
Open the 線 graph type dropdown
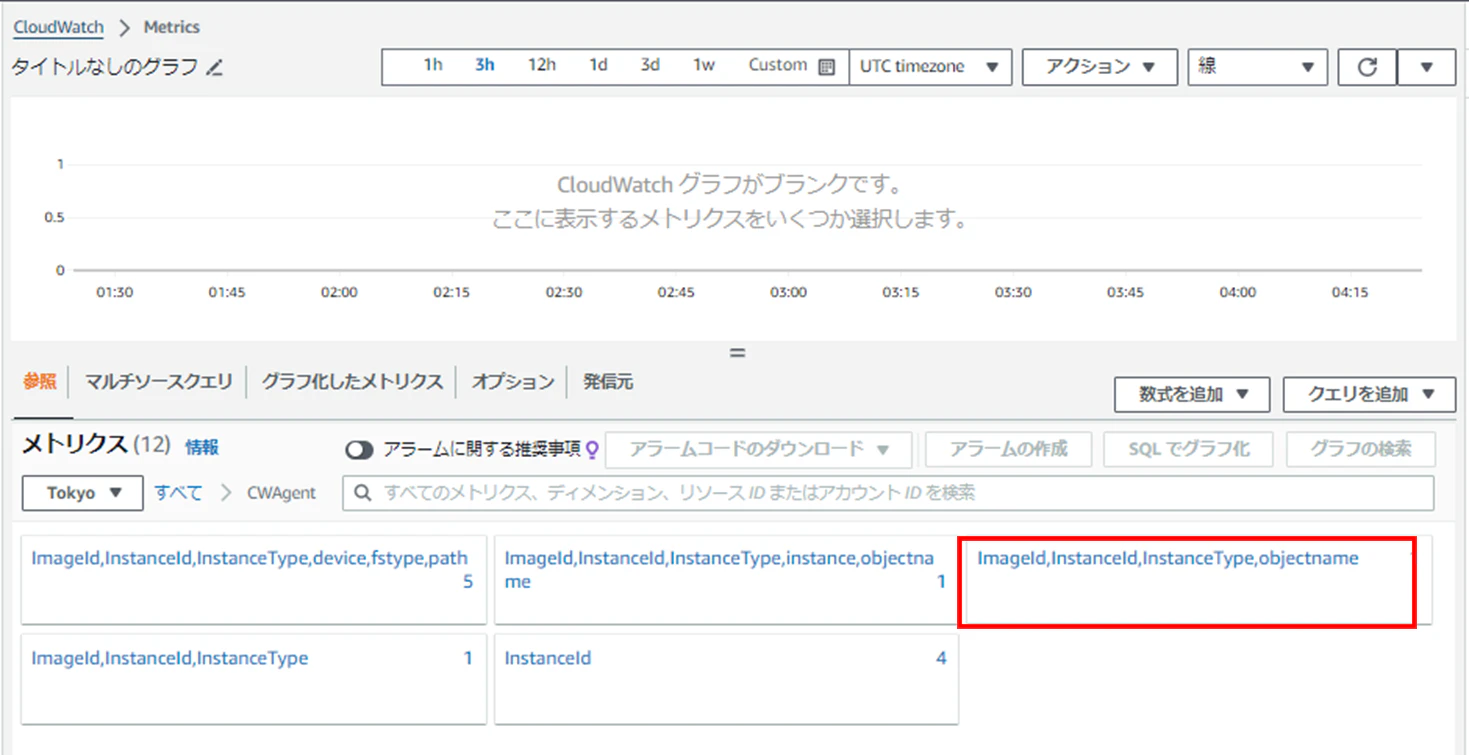(x=1258, y=67)
